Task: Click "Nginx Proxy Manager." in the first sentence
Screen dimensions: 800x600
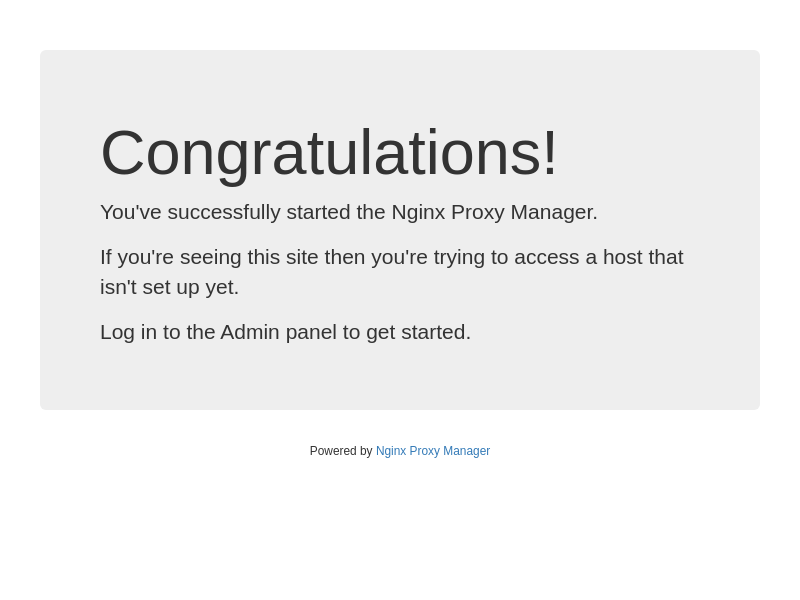Action: coord(494,212)
